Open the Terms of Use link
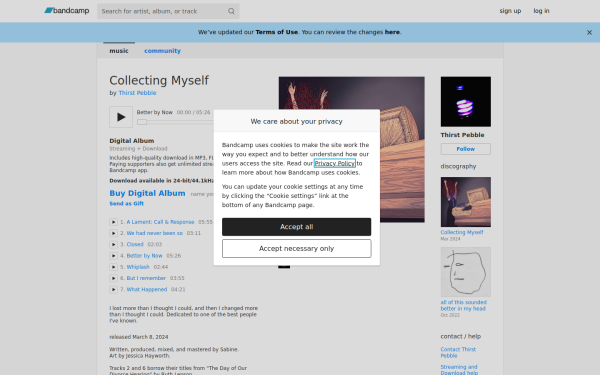600x375 pixels. coord(277,32)
